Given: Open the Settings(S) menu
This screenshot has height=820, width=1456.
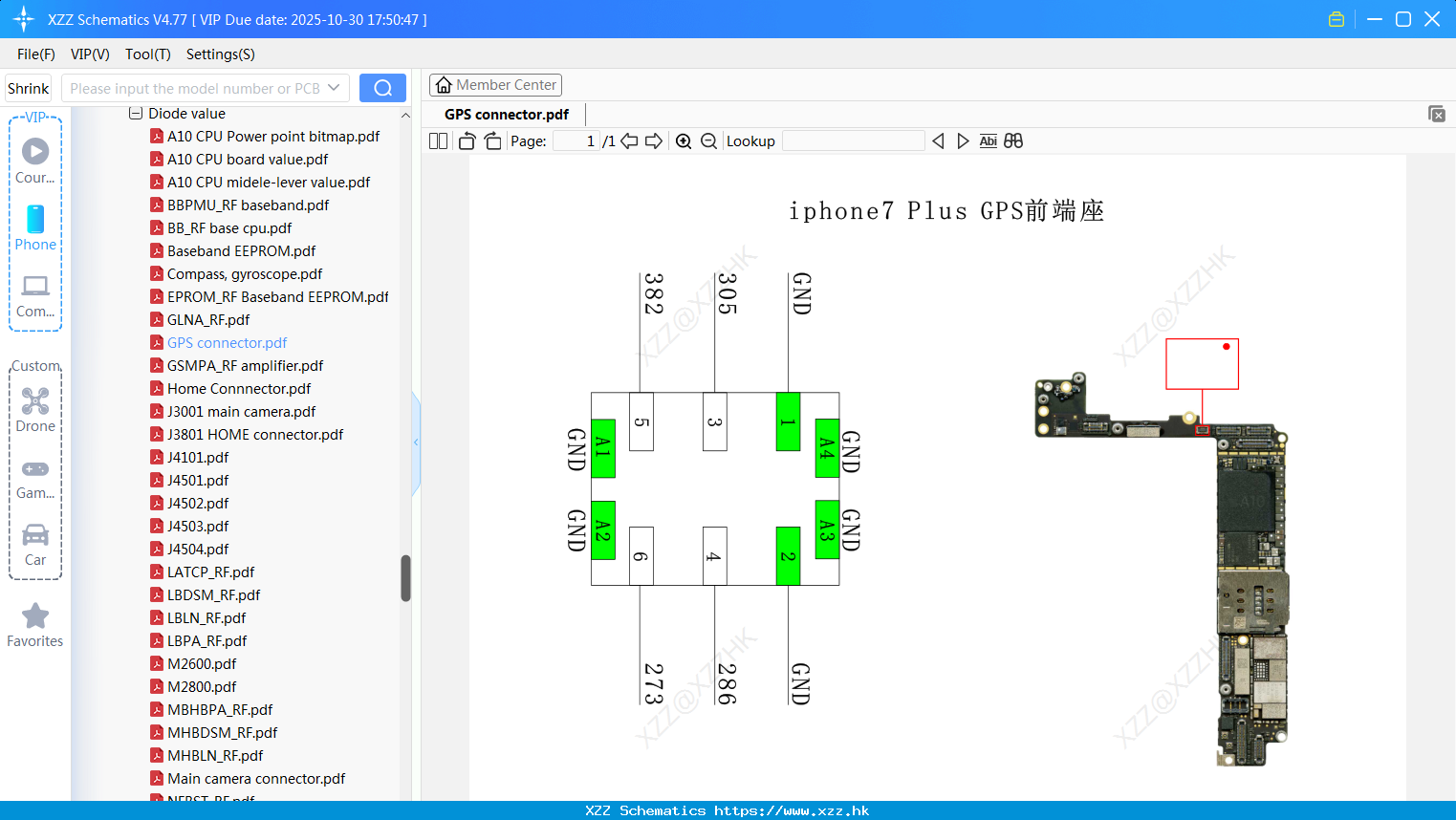Looking at the screenshot, I should pyautogui.click(x=221, y=54).
